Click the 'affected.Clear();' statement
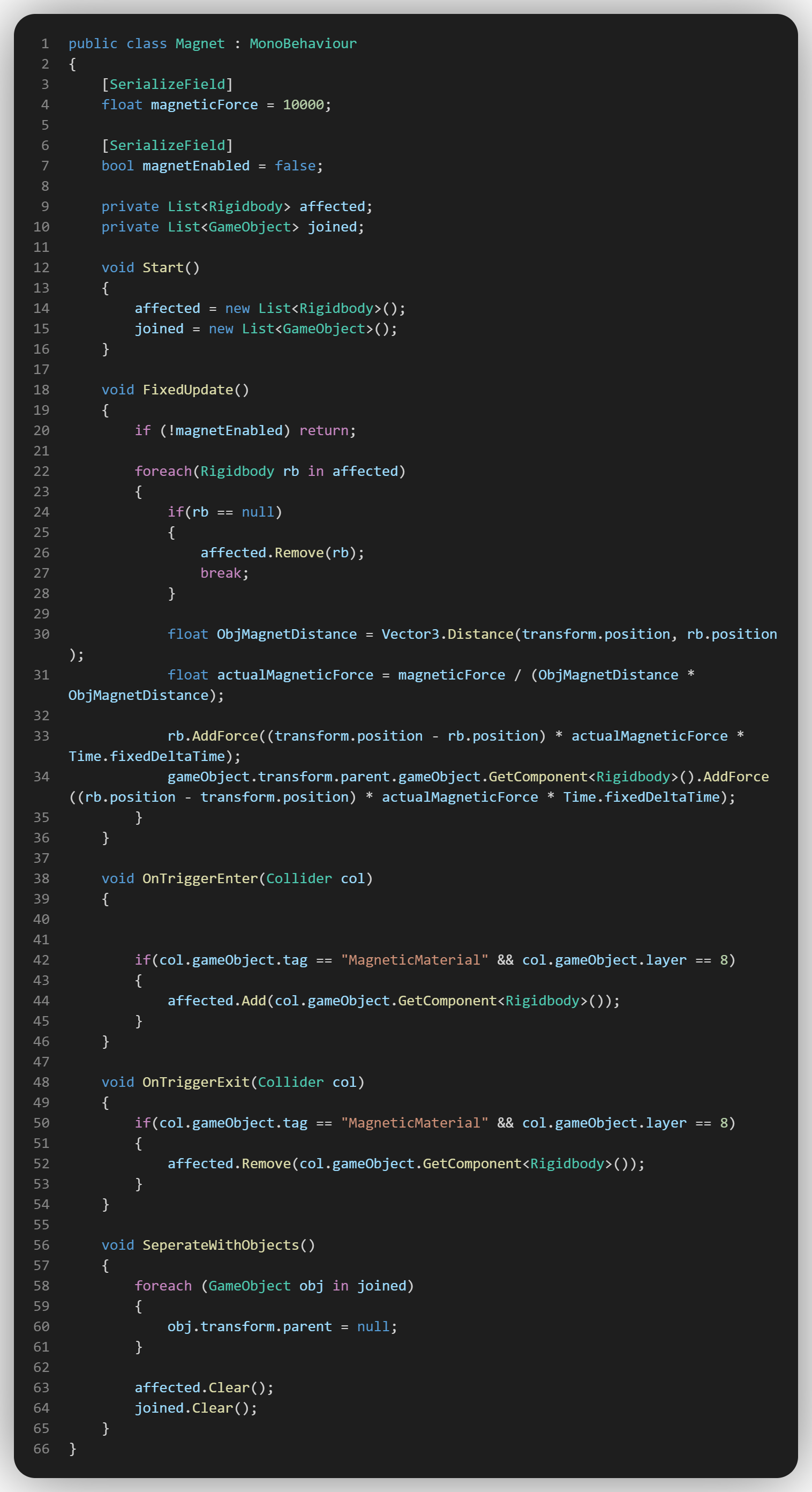Screen dimensions: 812x1492 (204, 1387)
